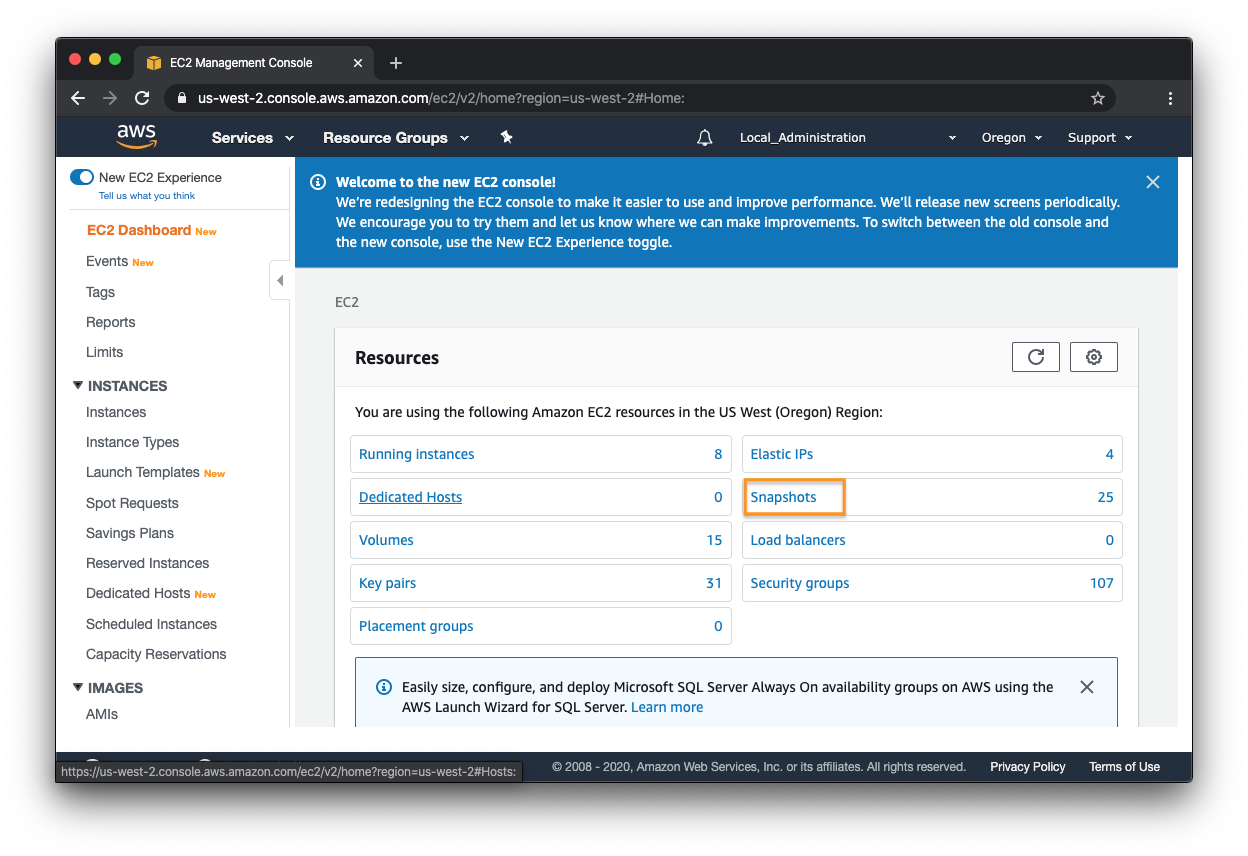Click the browser forward arrow
Screen dimensions: 1248x856
(110, 98)
